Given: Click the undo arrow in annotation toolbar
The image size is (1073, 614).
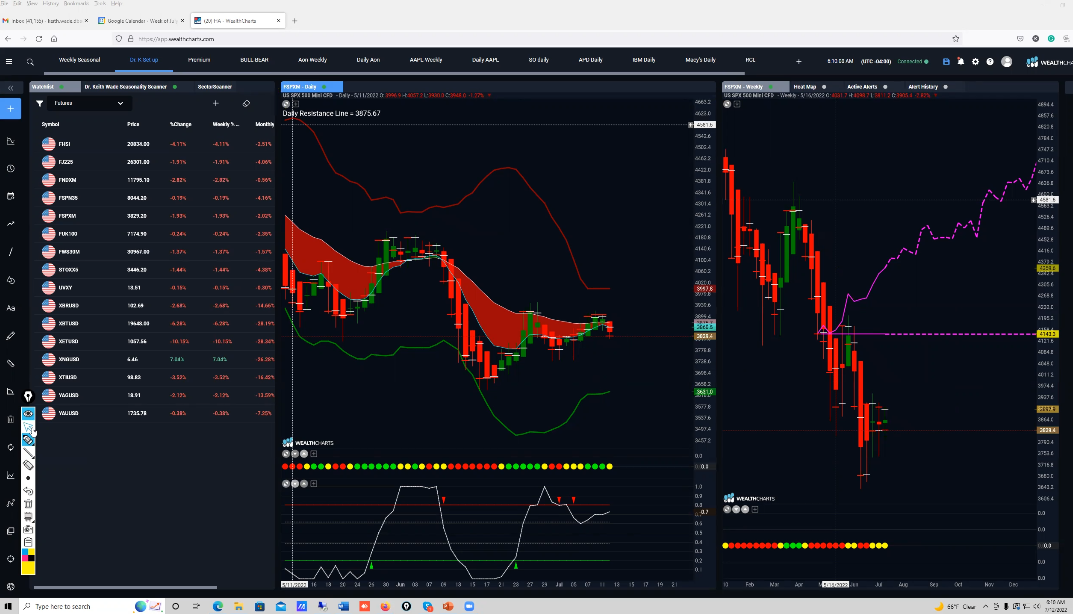Looking at the screenshot, I should coord(28,491).
